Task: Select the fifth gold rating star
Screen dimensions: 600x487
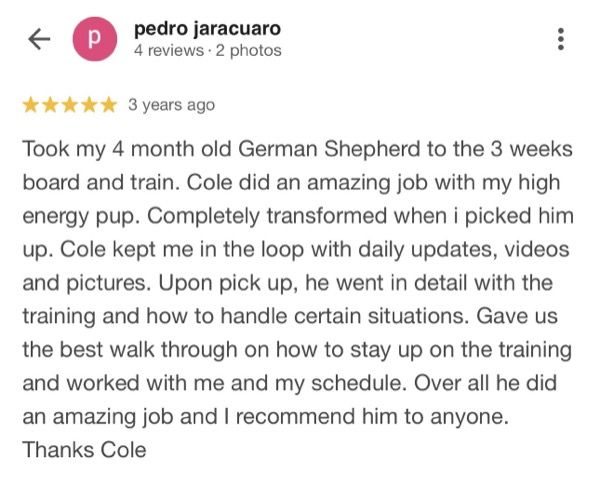Action: click(x=106, y=105)
